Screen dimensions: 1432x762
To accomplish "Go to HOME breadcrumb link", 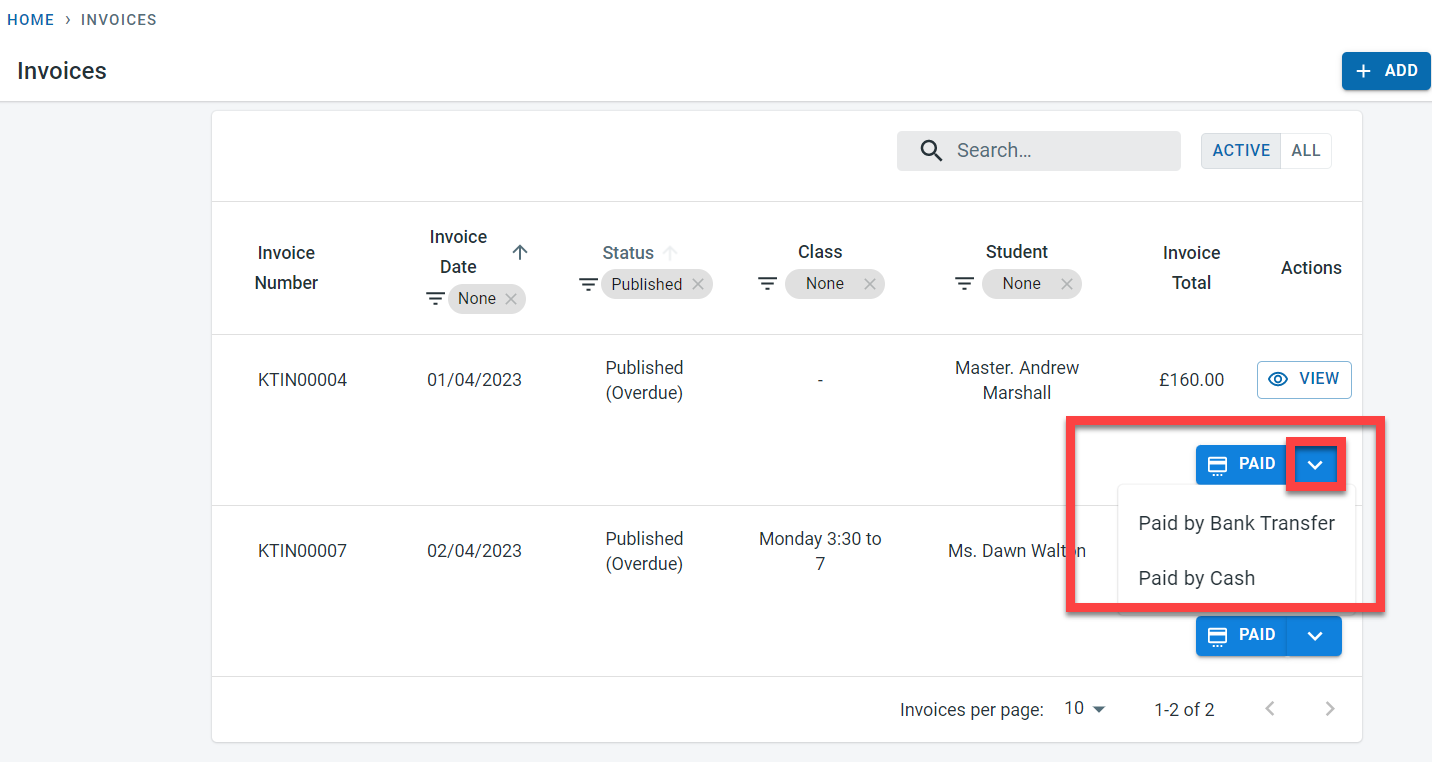I will 31,20.
